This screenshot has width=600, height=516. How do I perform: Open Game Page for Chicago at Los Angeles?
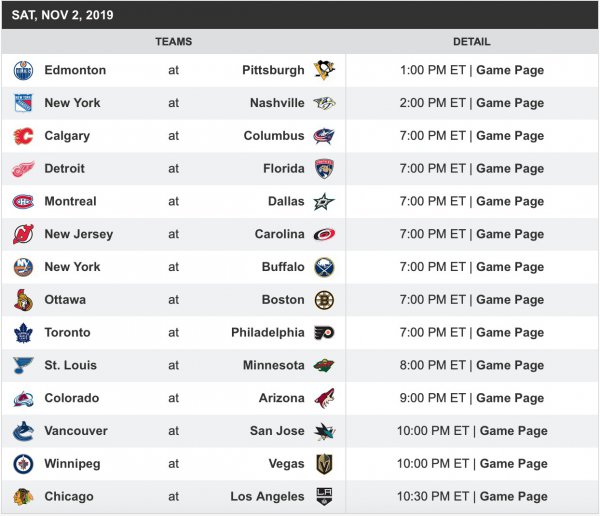[514, 497]
